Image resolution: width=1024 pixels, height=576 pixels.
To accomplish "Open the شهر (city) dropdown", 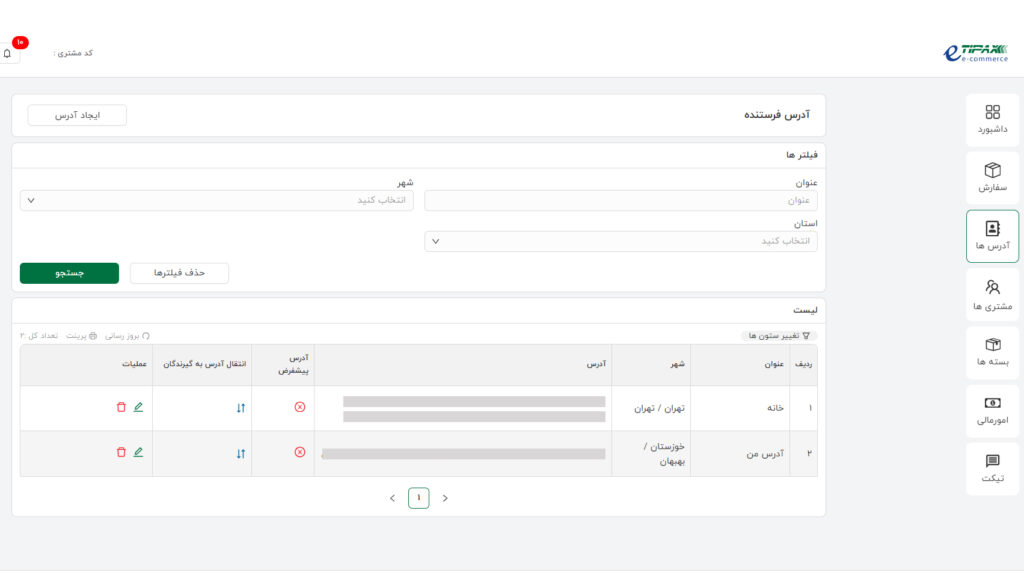I will pos(216,200).
